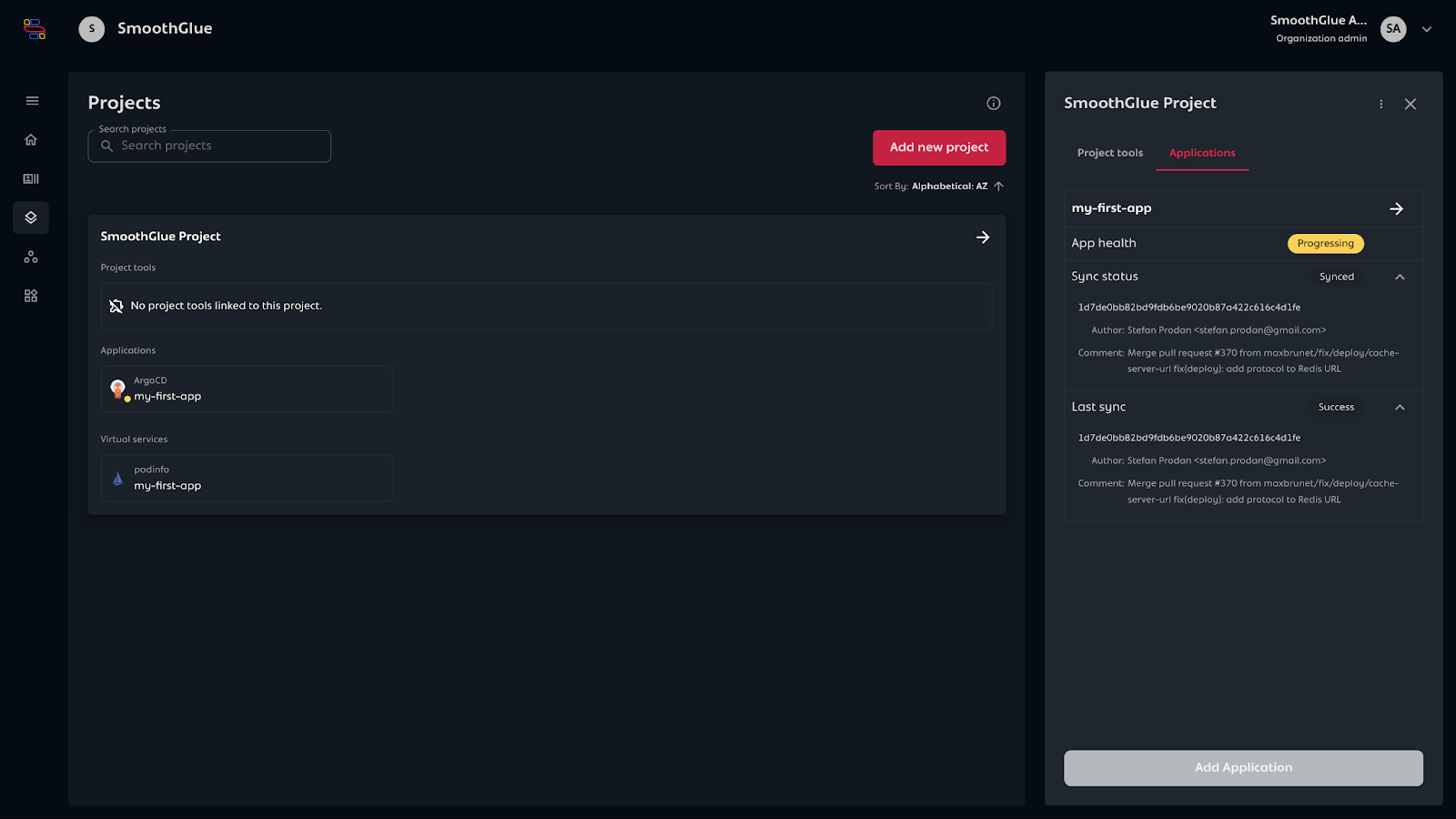Open the apps grid icon in sidebar
This screenshot has height=819, width=1456.
[31, 296]
